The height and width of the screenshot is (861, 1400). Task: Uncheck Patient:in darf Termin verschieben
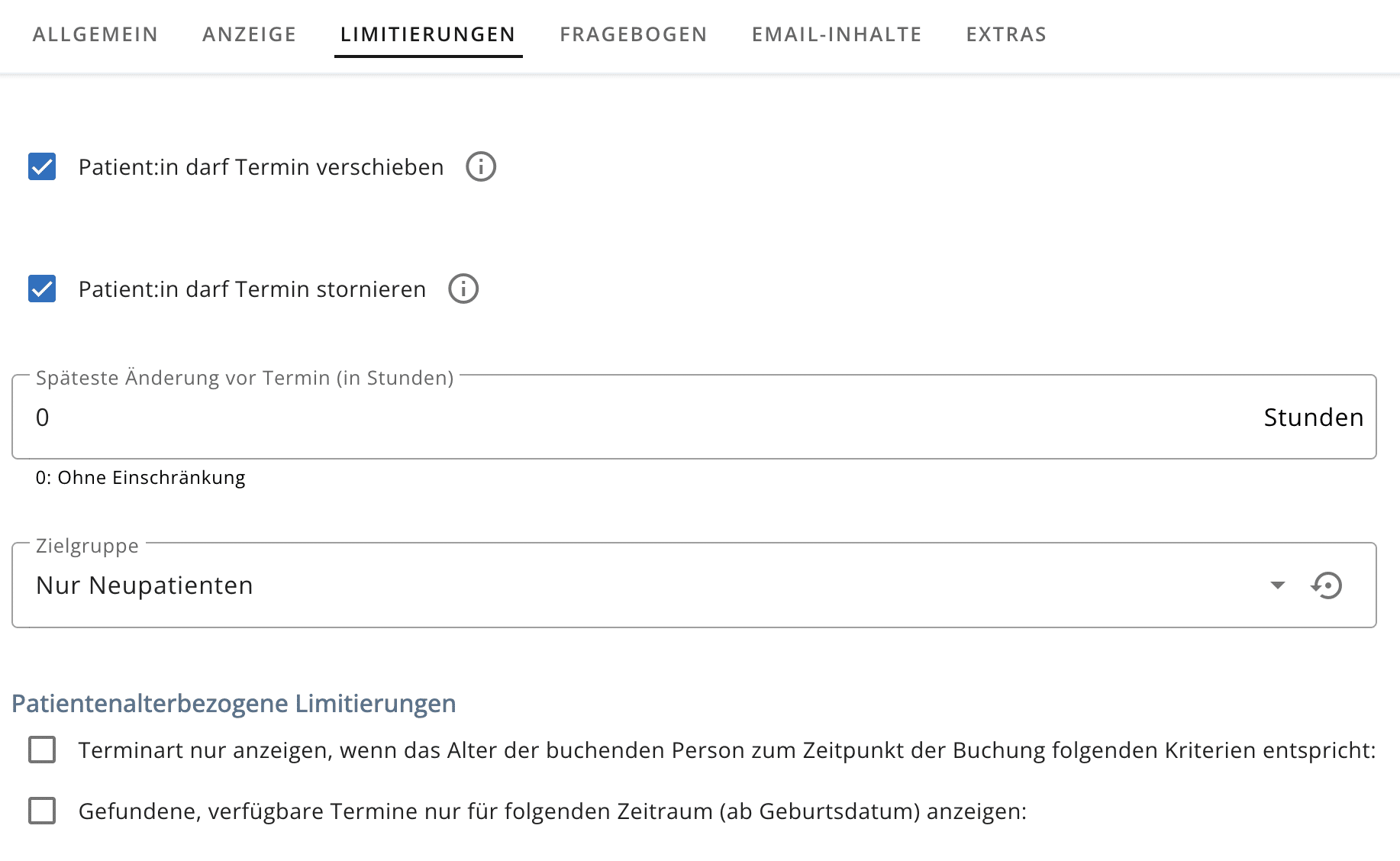[x=42, y=166]
